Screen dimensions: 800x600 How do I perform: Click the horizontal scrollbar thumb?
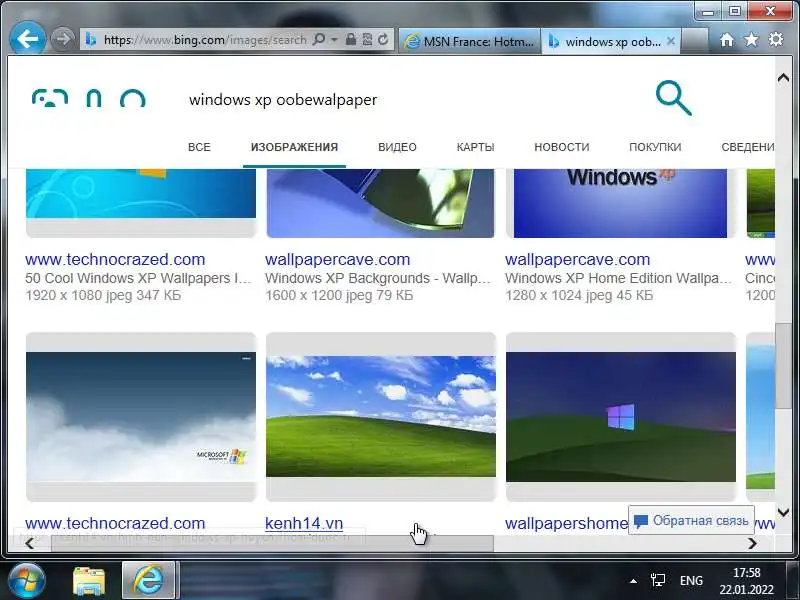tap(272, 544)
